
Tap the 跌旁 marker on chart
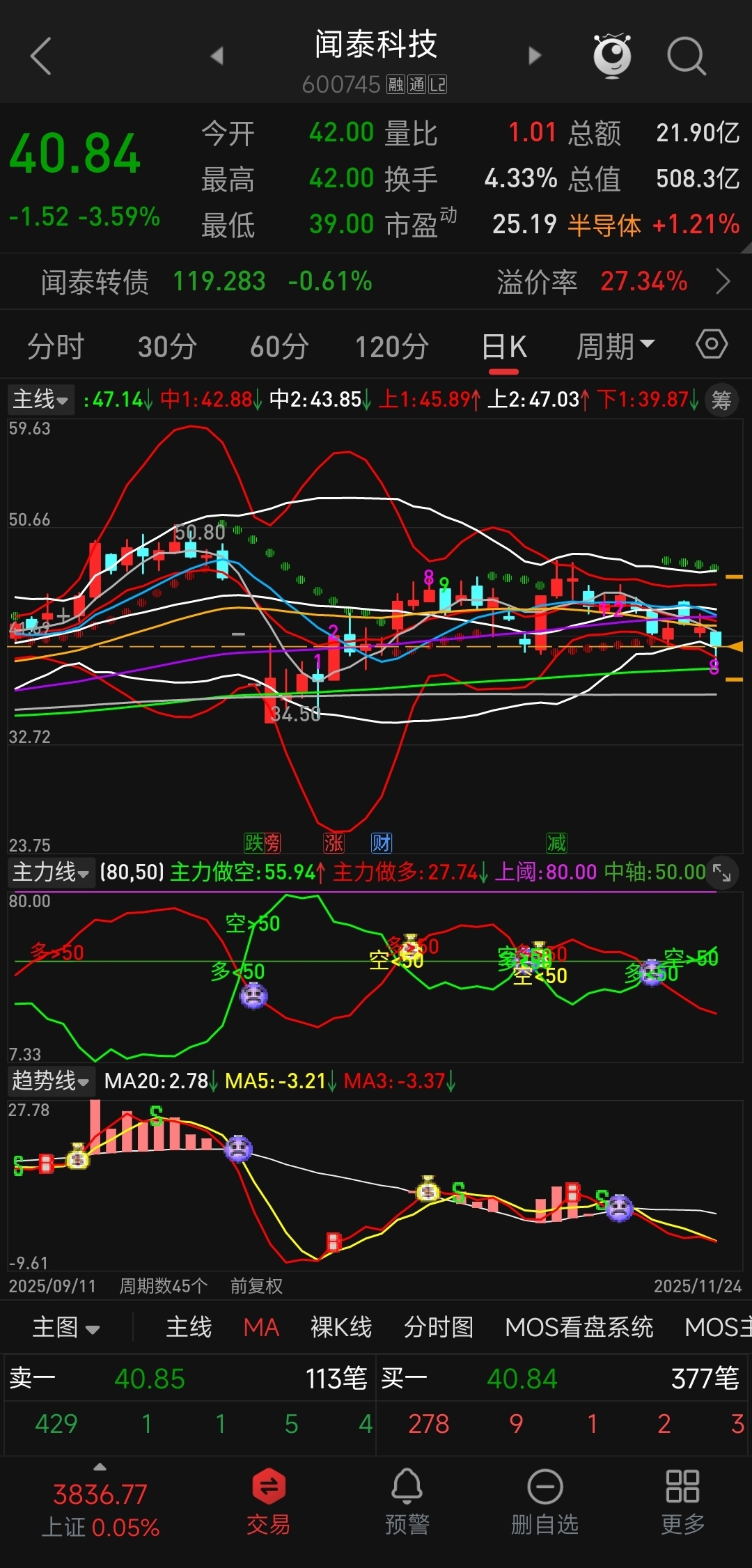click(263, 842)
